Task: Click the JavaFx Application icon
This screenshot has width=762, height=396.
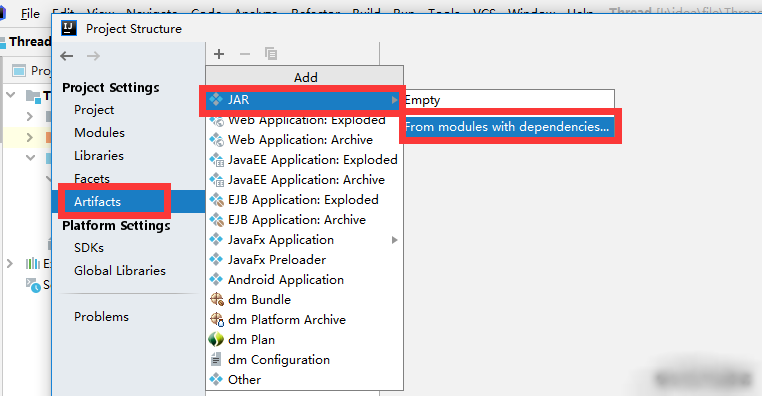Action: point(216,240)
